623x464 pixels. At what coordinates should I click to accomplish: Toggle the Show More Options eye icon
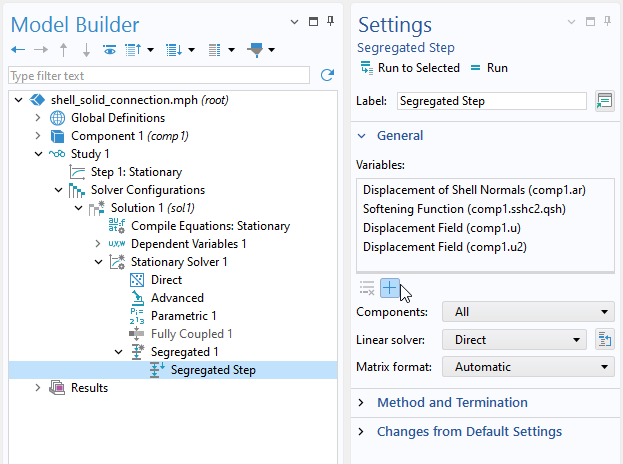click(109, 50)
